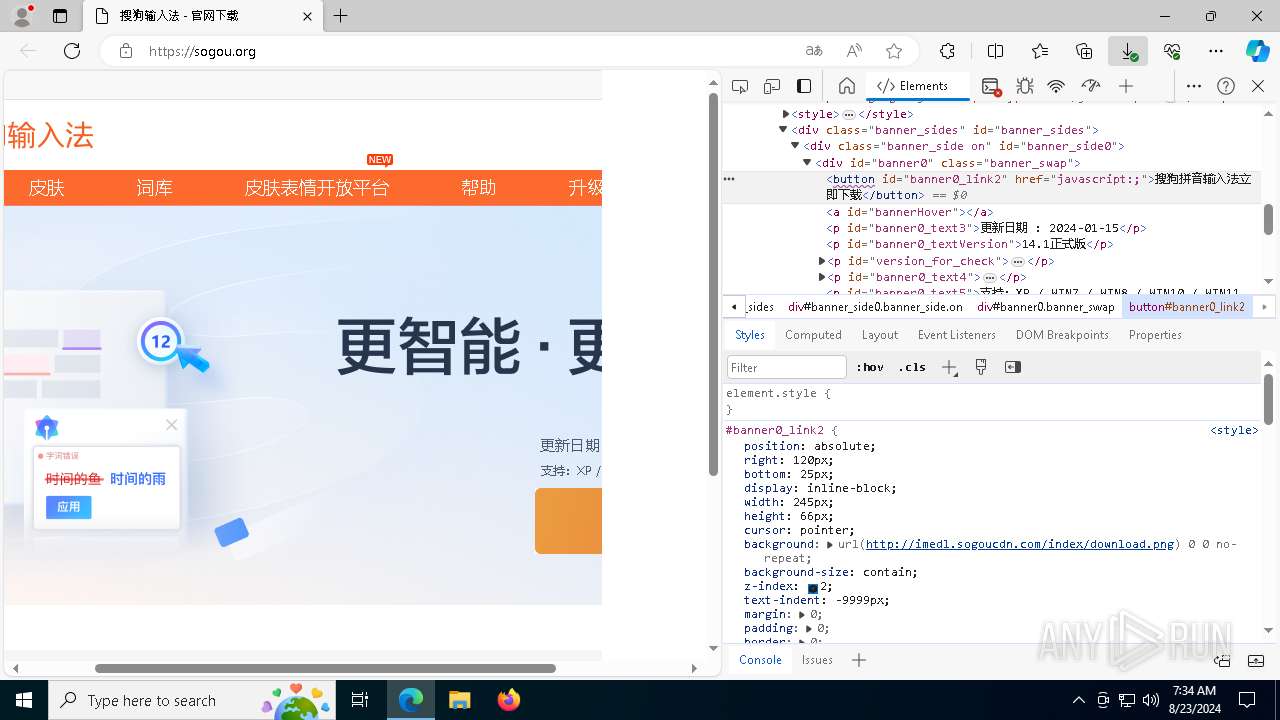
Task: Open the Copilot sidebar icon
Action: click(1258, 51)
